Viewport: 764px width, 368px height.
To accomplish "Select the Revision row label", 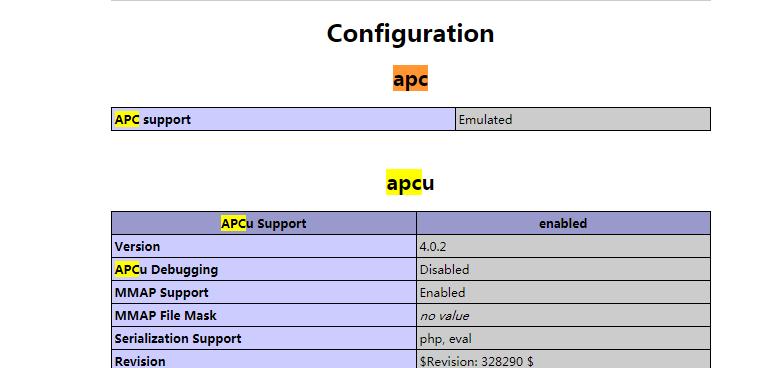I will [264, 359].
